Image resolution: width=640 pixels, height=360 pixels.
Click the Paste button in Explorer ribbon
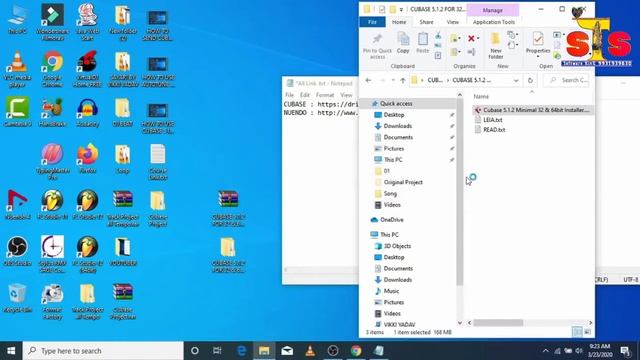tap(422, 43)
